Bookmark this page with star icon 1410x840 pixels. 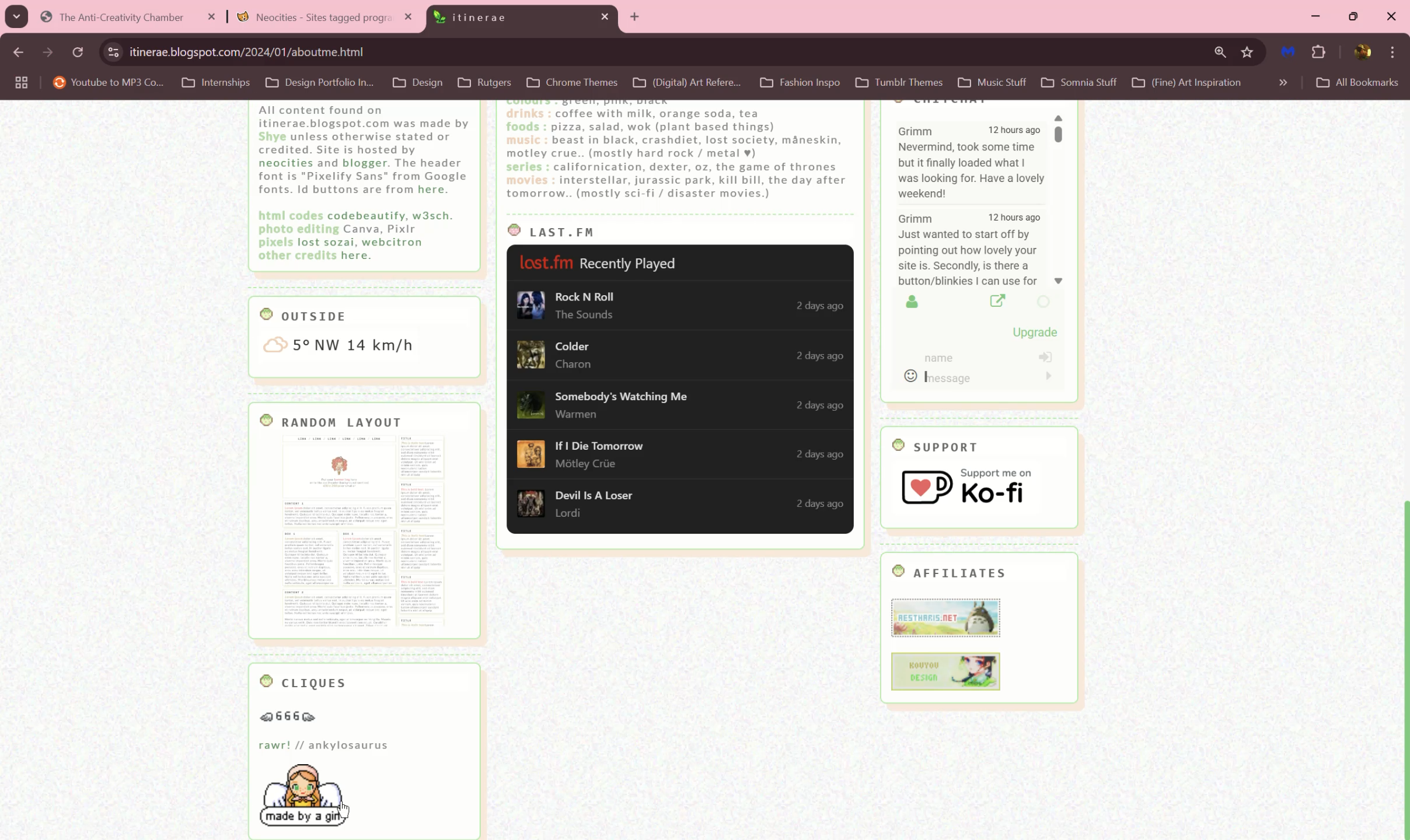pos(1247,52)
